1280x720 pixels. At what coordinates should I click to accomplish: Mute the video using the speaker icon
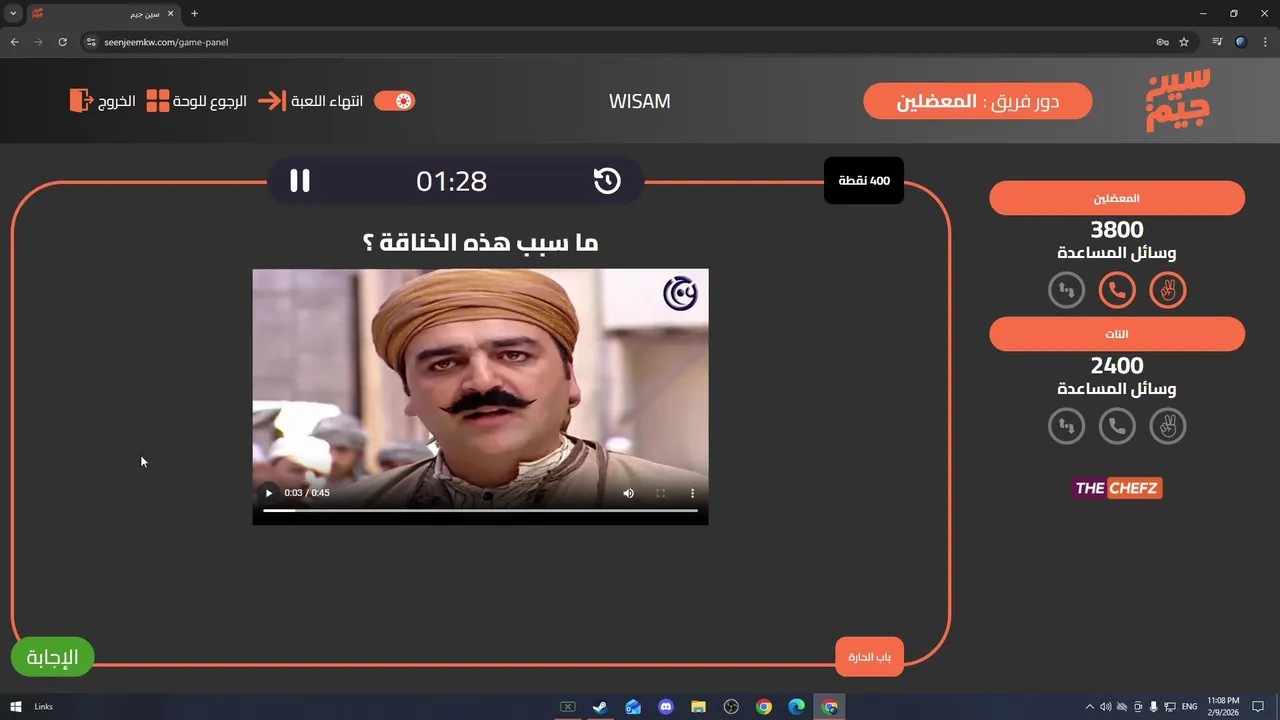point(628,493)
